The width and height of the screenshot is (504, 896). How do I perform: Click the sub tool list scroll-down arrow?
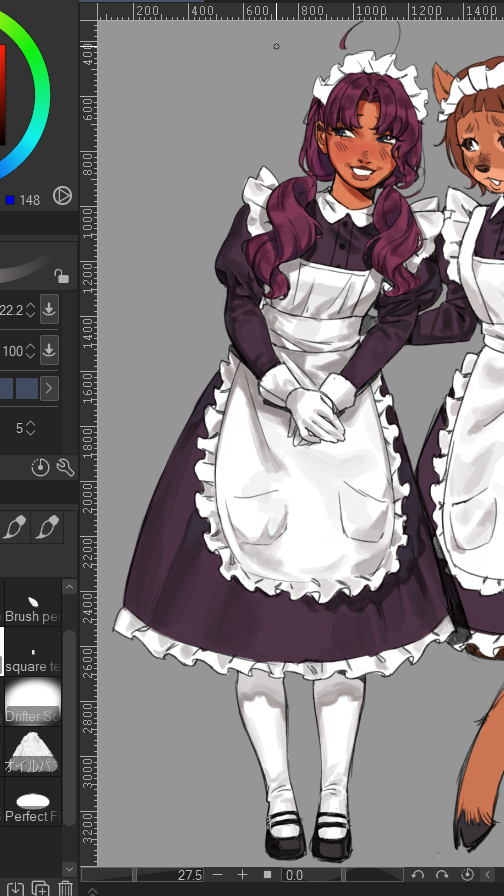[69, 869]
